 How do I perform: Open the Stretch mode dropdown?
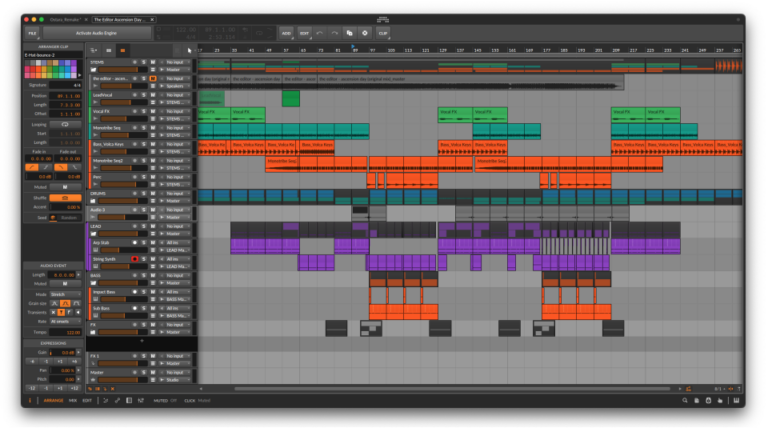click(65, 294)
